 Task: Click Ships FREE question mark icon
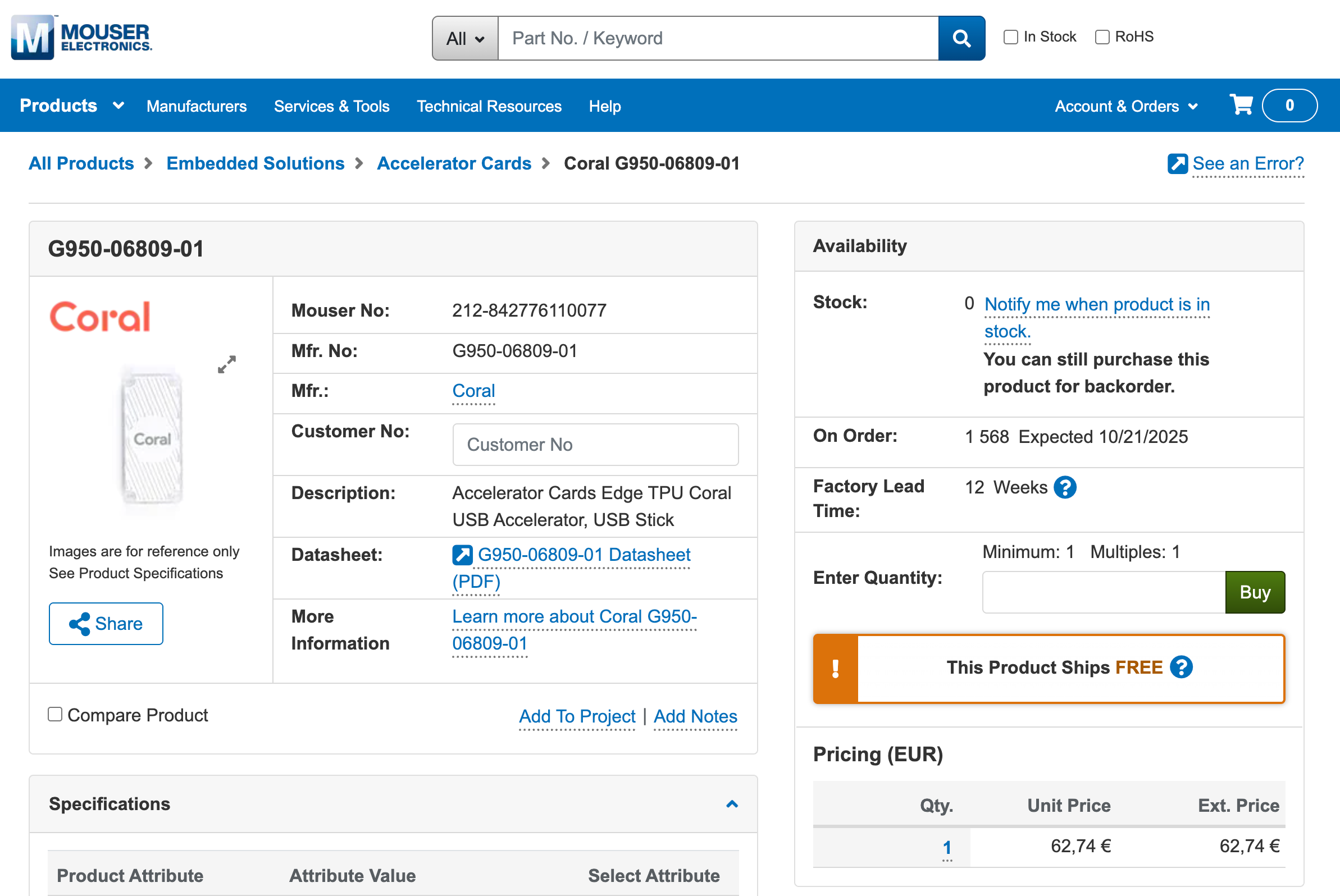(1181, 667)
